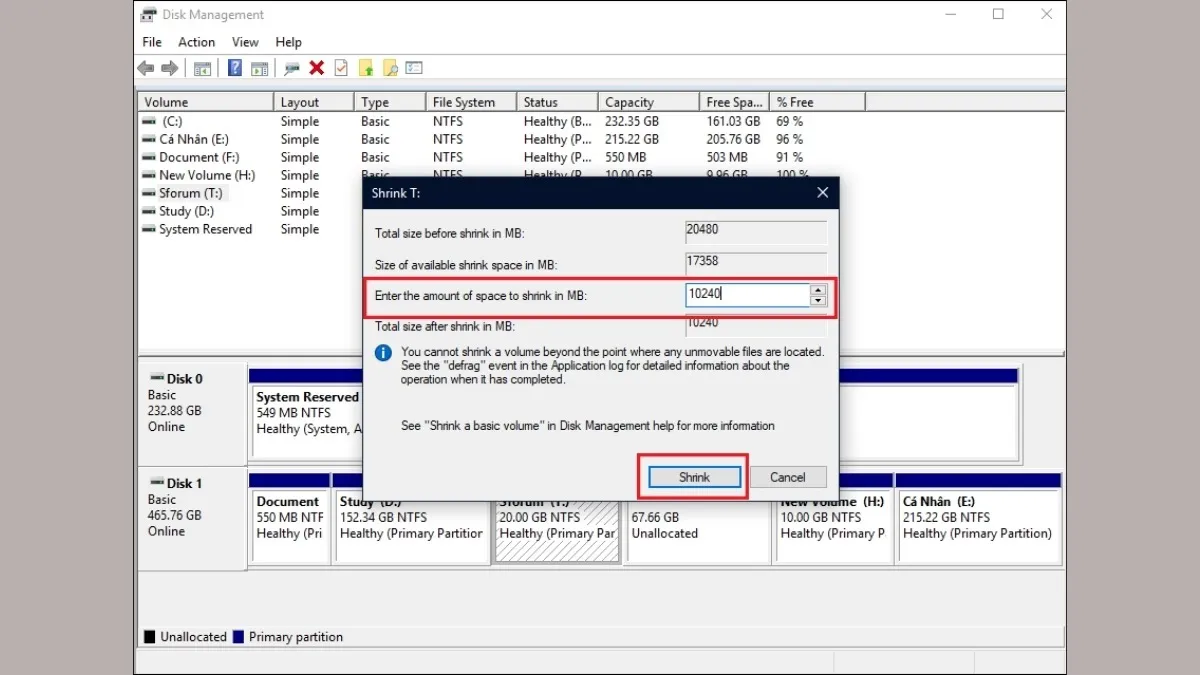Click the folder-with-magnifier toolbar icon
The height and width of the screenshot is (675, 1200).
pyautogui.click(x=391, y=68)
